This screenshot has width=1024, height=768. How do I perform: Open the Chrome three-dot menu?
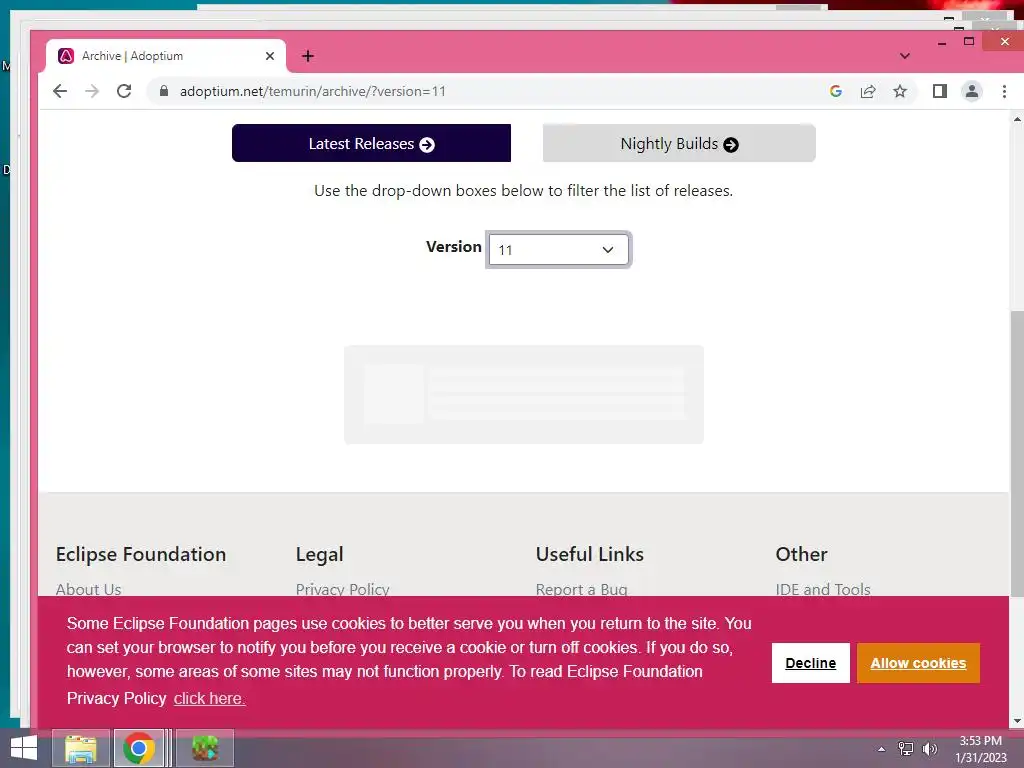(1004, 91)
